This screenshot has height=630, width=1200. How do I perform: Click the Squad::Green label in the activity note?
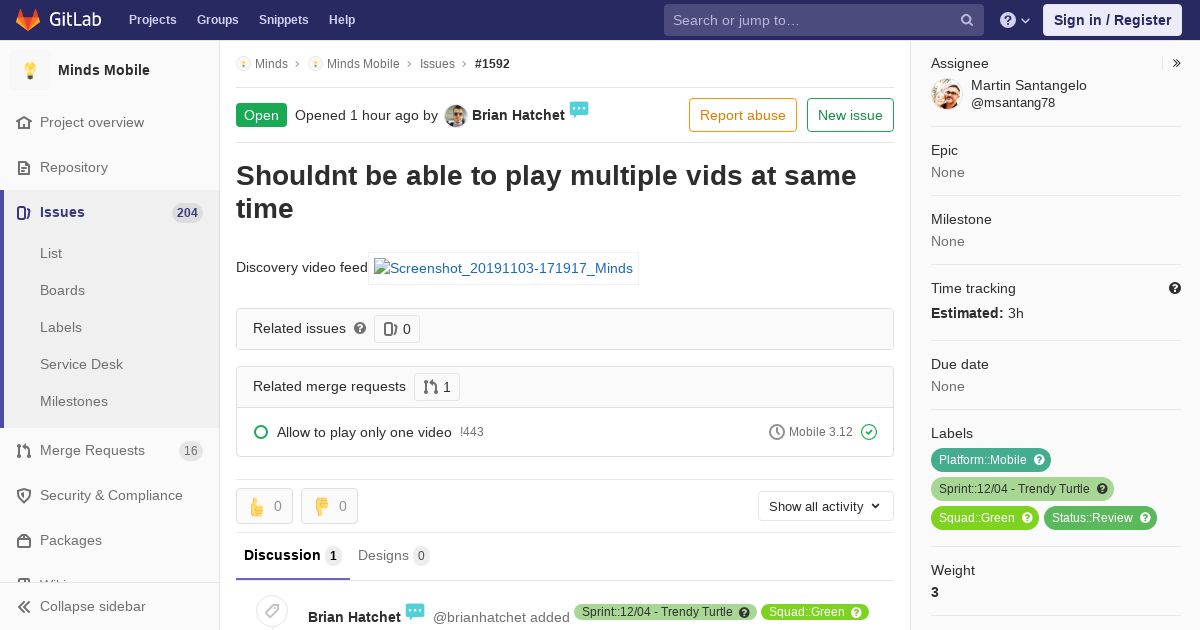pyautogui.click(x=815, y=612)
